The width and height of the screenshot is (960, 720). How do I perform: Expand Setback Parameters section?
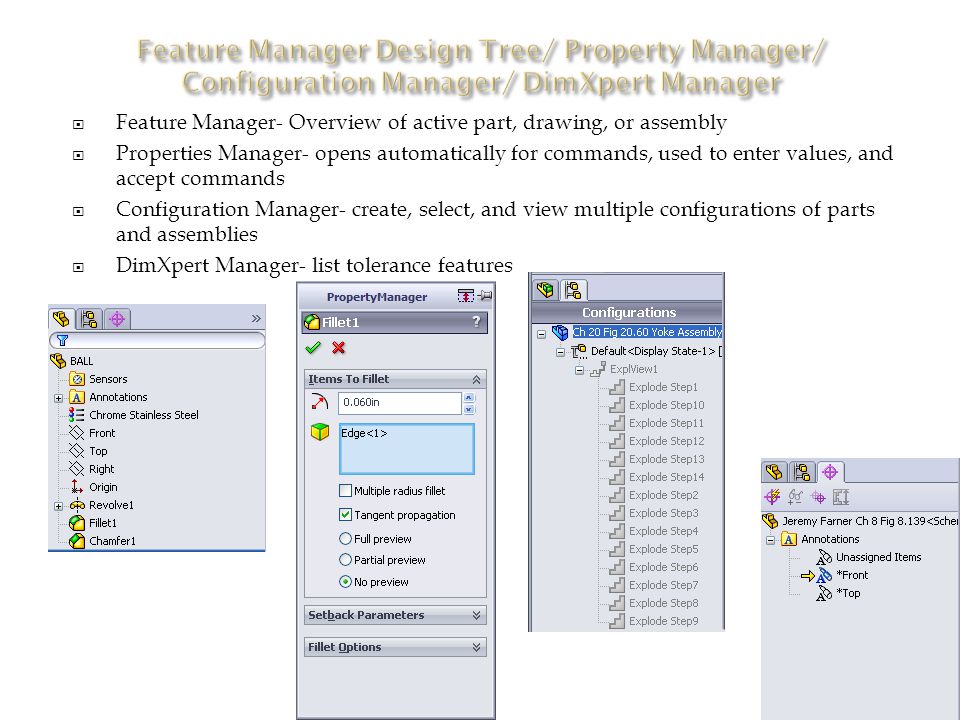[476, 615]
